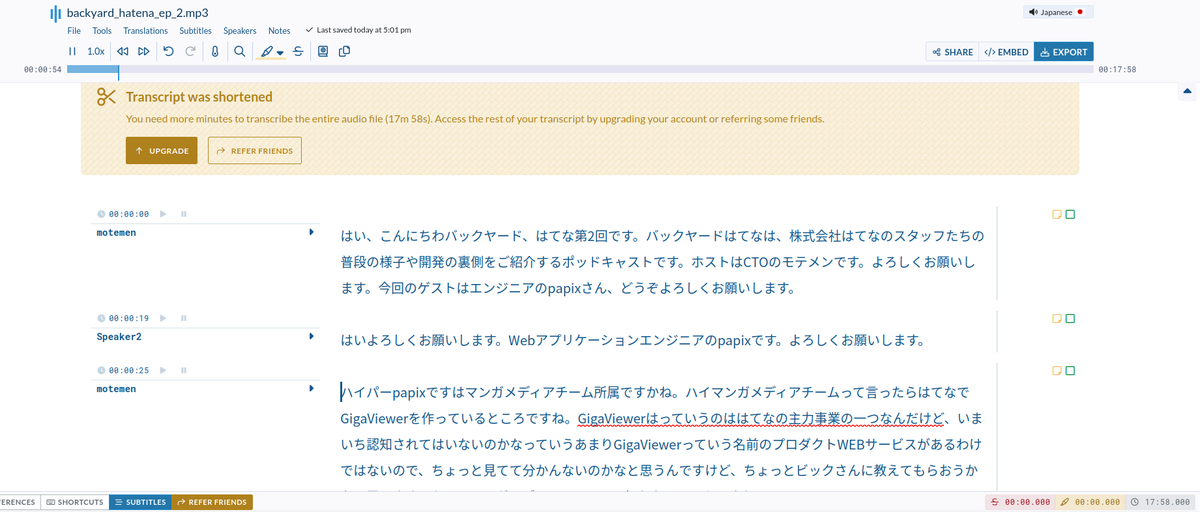This screenshot has width=1200, height=512.
Task: Click the UPGRADE button
Action: coord(161,151)
